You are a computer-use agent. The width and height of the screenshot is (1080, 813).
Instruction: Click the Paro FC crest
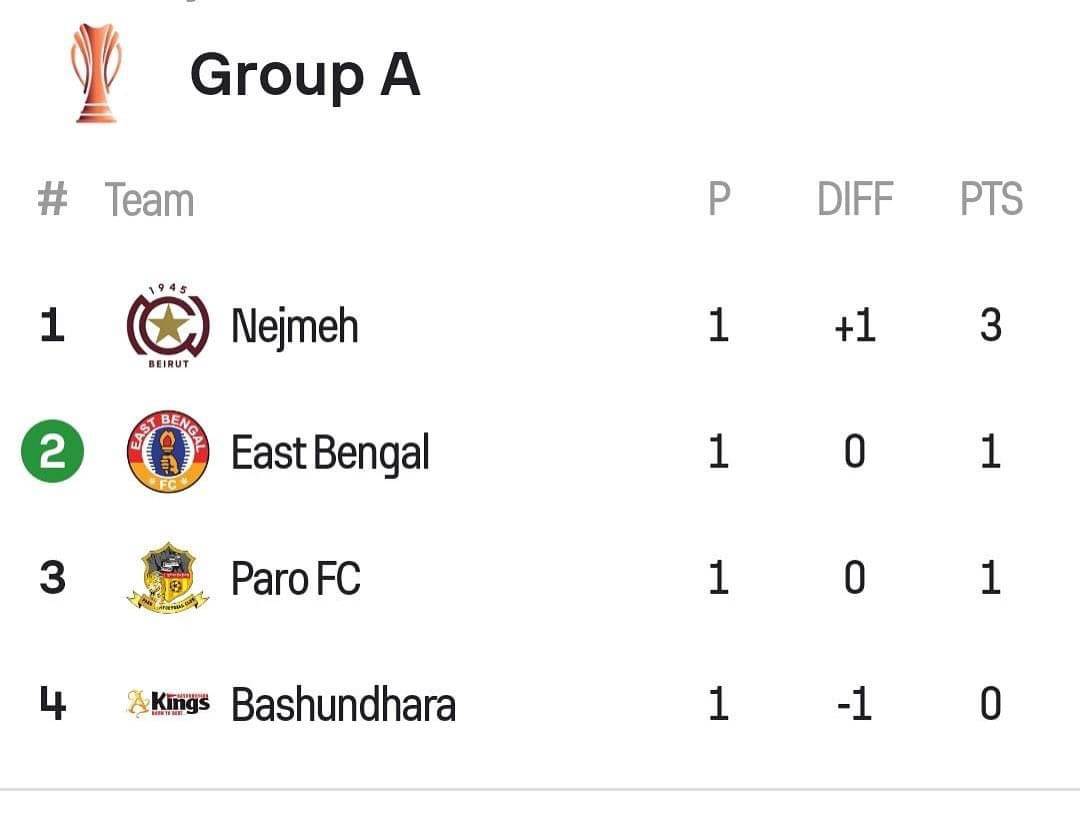167,578
